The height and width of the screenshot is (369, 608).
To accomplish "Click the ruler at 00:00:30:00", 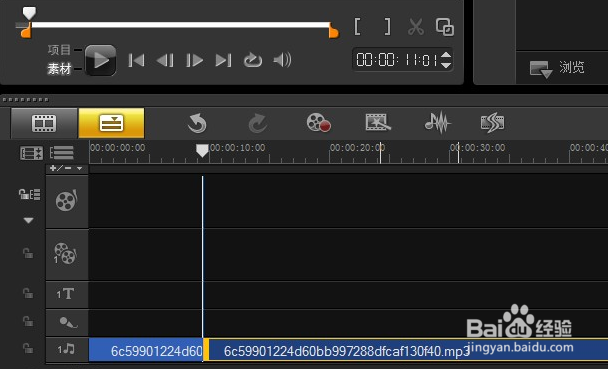I will coord(477,148).
